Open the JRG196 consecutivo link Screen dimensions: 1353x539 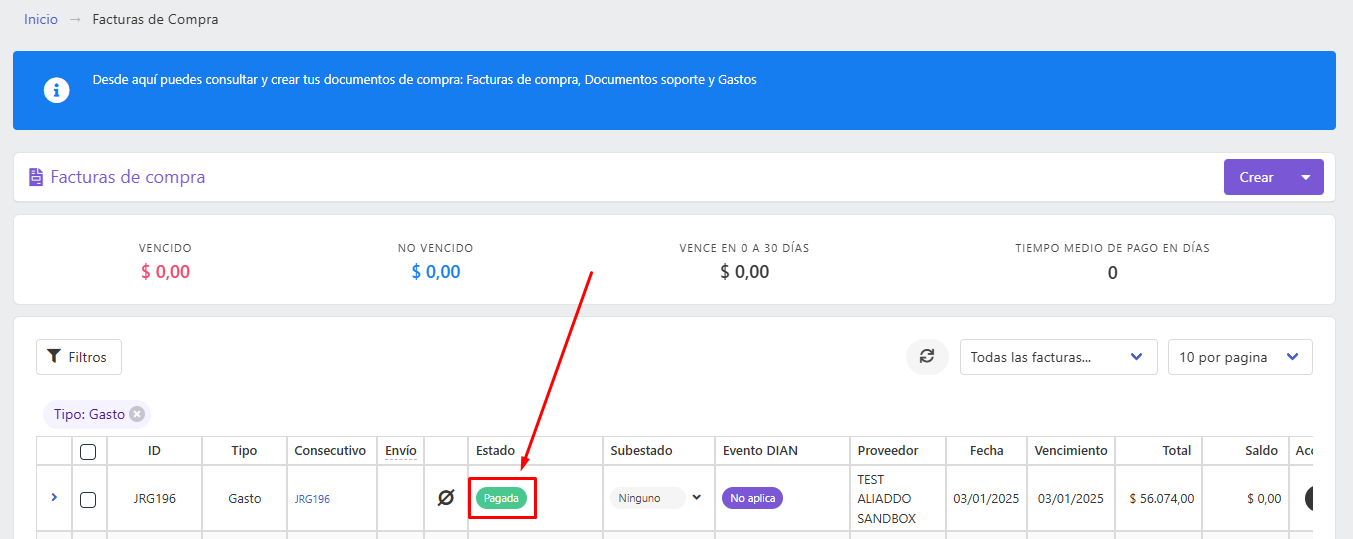[312, 499]
